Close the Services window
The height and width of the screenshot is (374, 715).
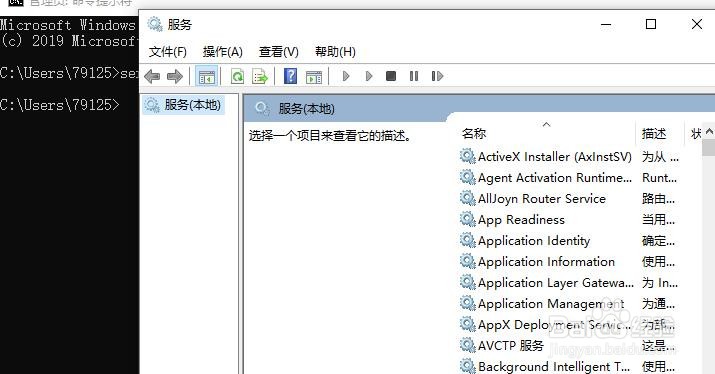[x=696, y=24]
